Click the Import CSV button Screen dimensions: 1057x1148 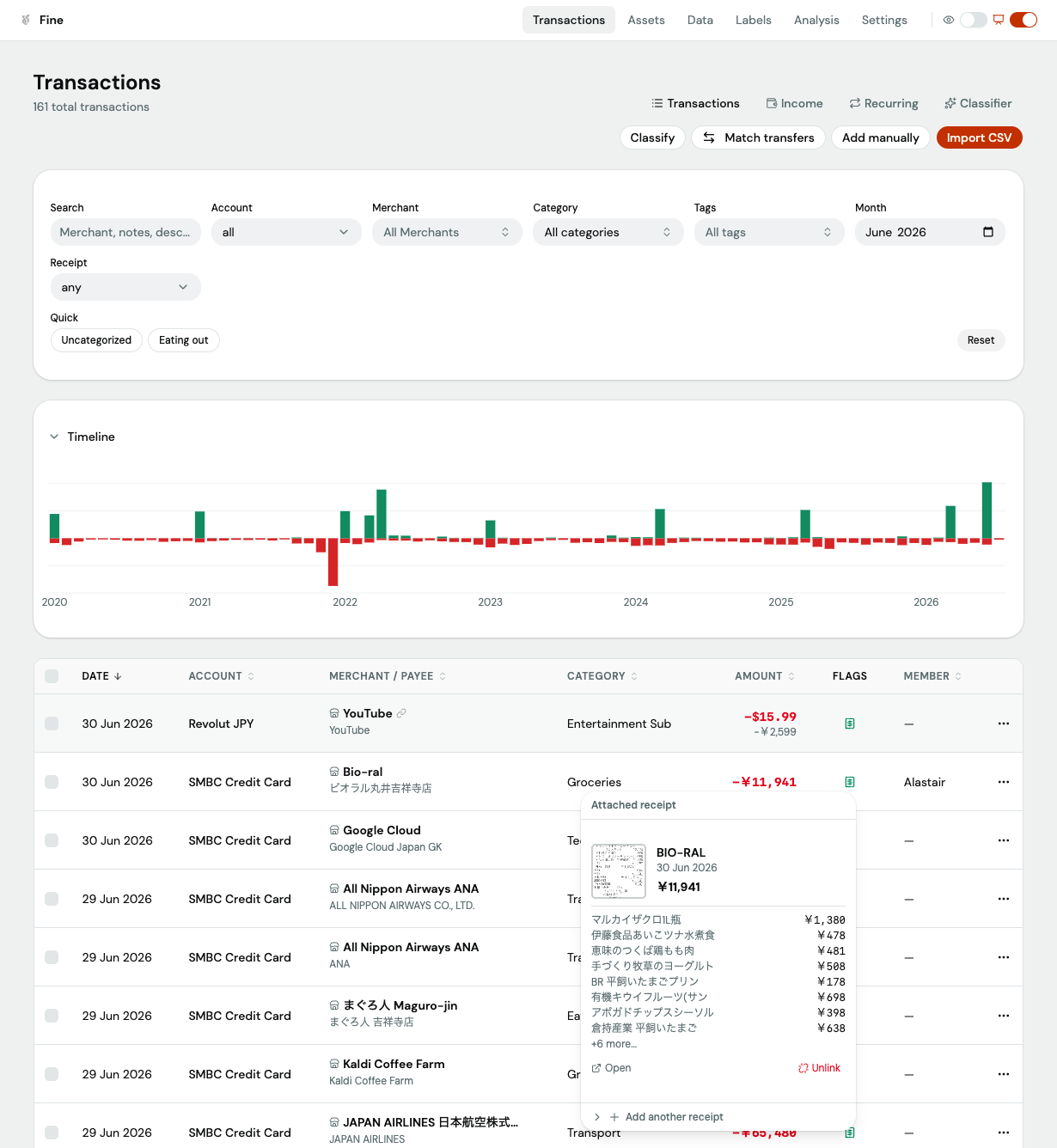pos(979,137)
